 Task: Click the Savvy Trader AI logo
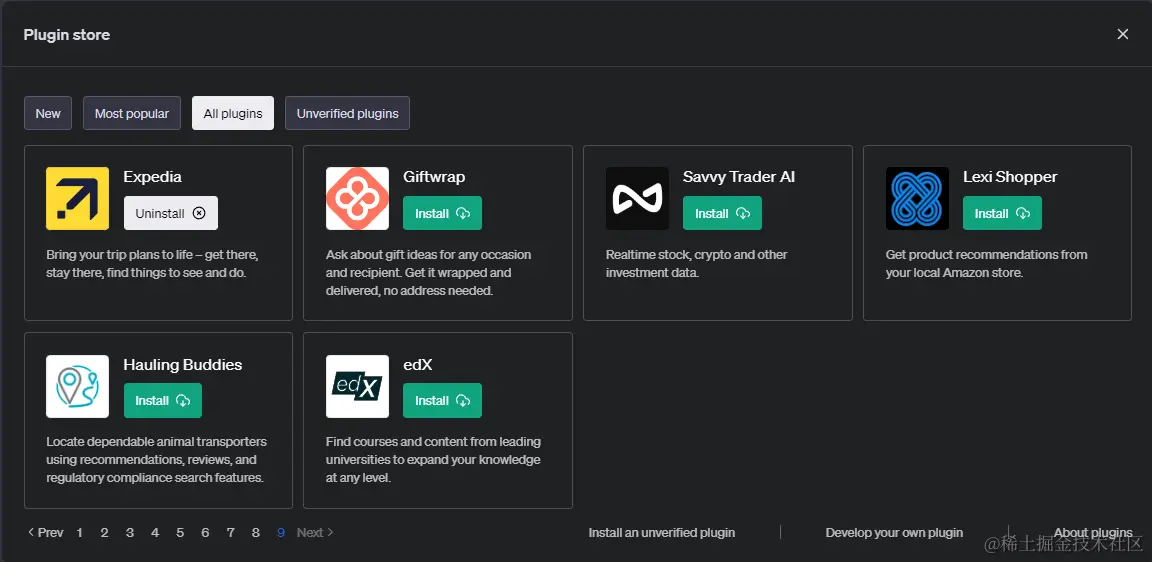tap(637, 198)
